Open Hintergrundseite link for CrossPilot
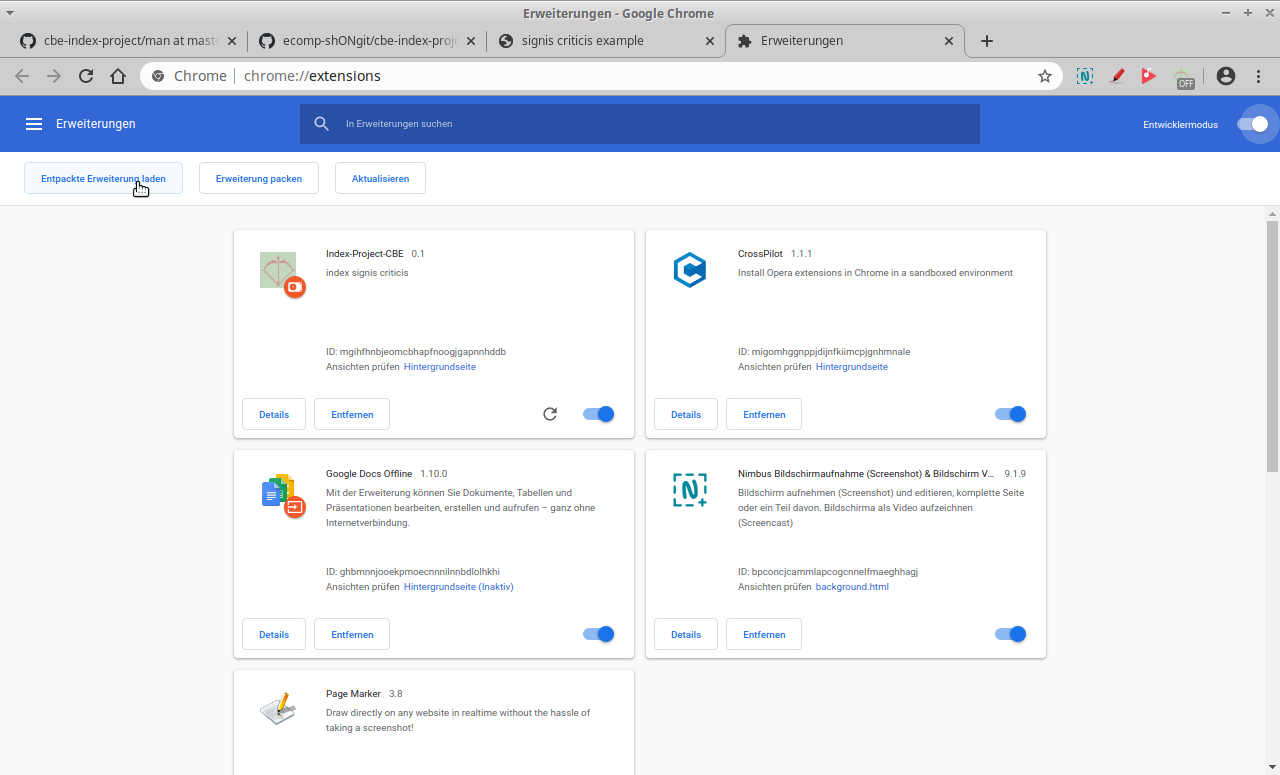The height and width of the screenshot is (775, 1280). click(x=852, y=367)
